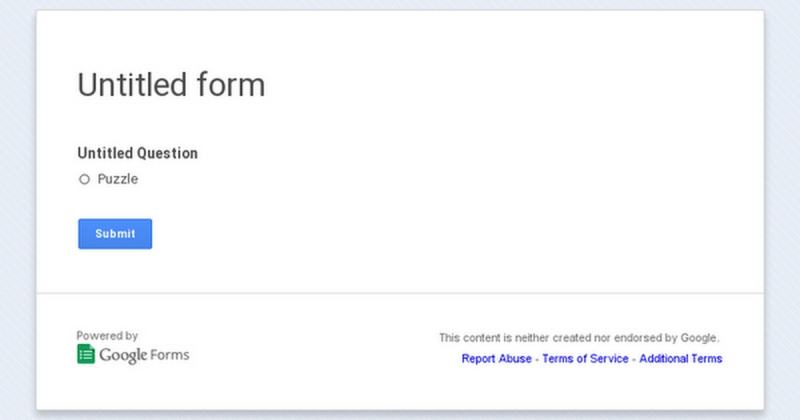The width and height of the screenshot is (800, 420).
Task: Click the Untitled Question heading
Action: pos(137,153)
